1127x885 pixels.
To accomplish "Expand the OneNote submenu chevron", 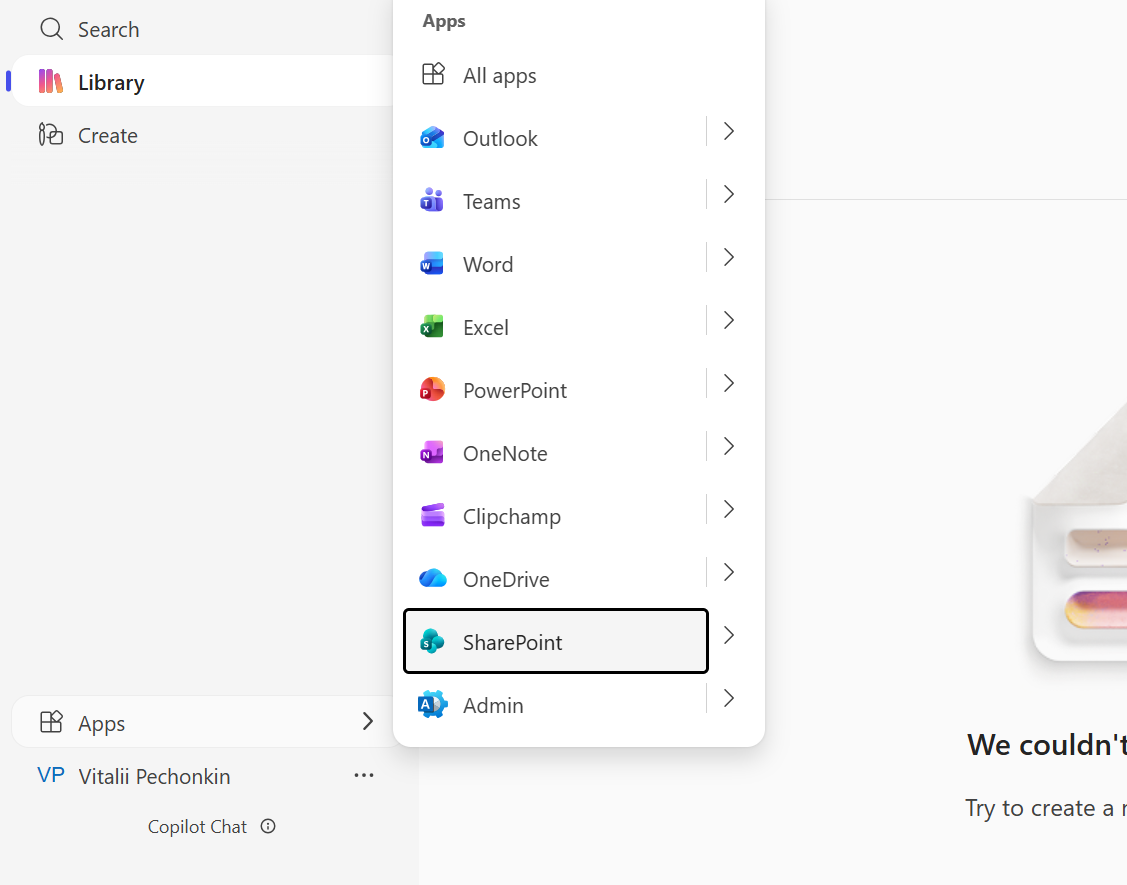I will 729,446.
